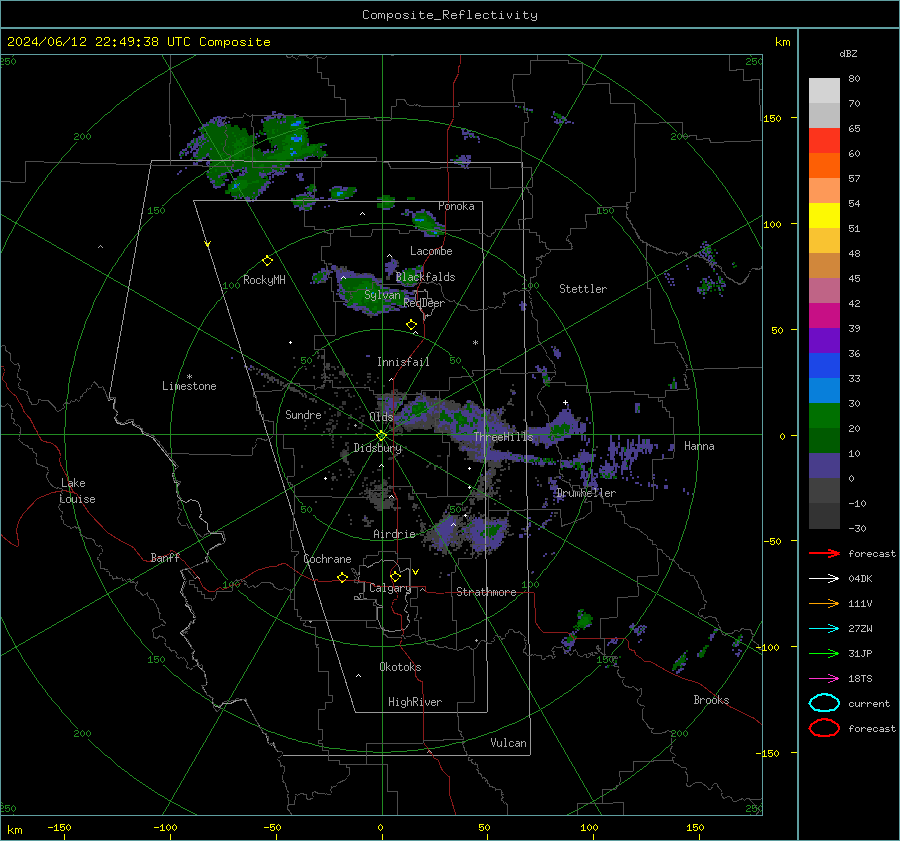Click the Brooks city label
Image resolution: width=900 pixels, height=841 pixels.
(711, 700)
